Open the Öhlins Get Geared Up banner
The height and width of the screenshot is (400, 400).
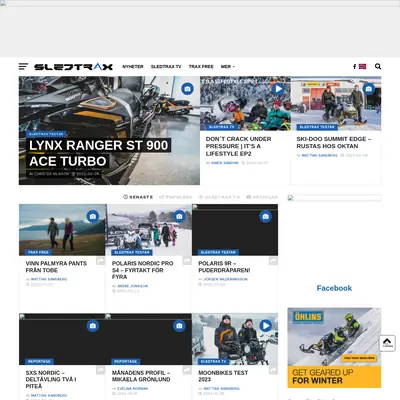click(x=334, y=348)
